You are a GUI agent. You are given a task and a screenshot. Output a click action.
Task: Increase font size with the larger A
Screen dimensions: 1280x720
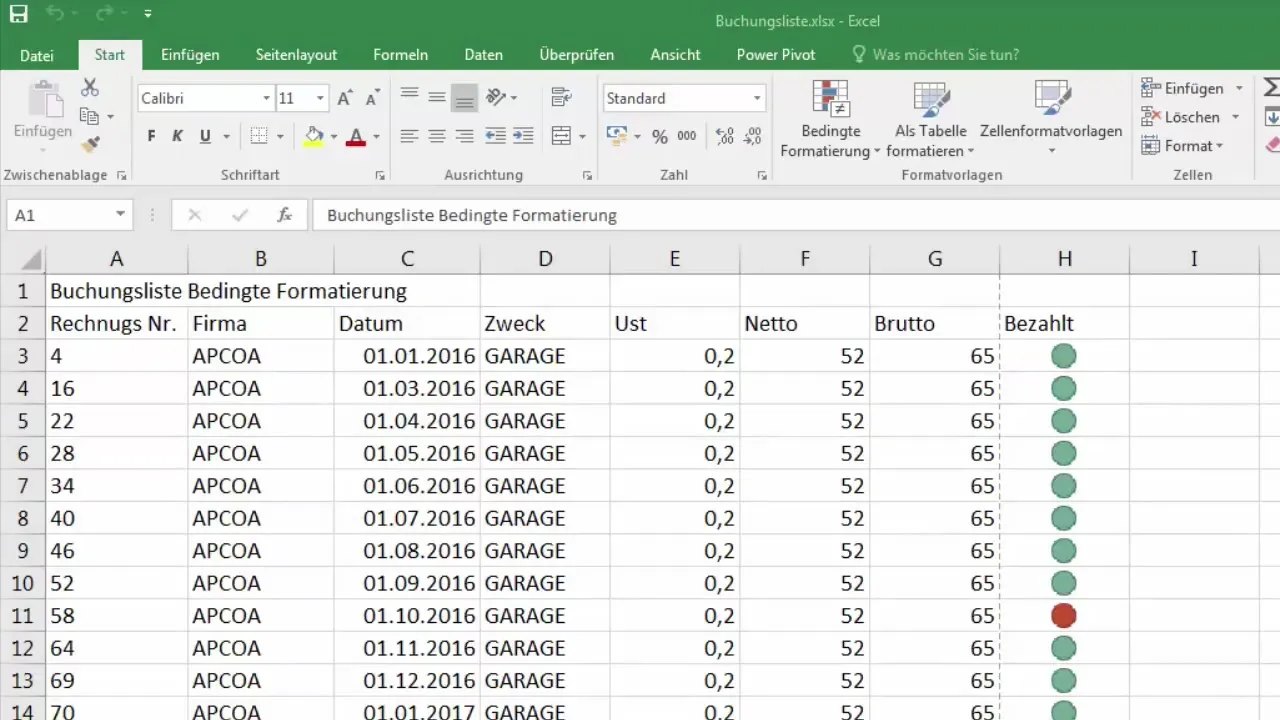pyautogui.click(x=344, y=98)
